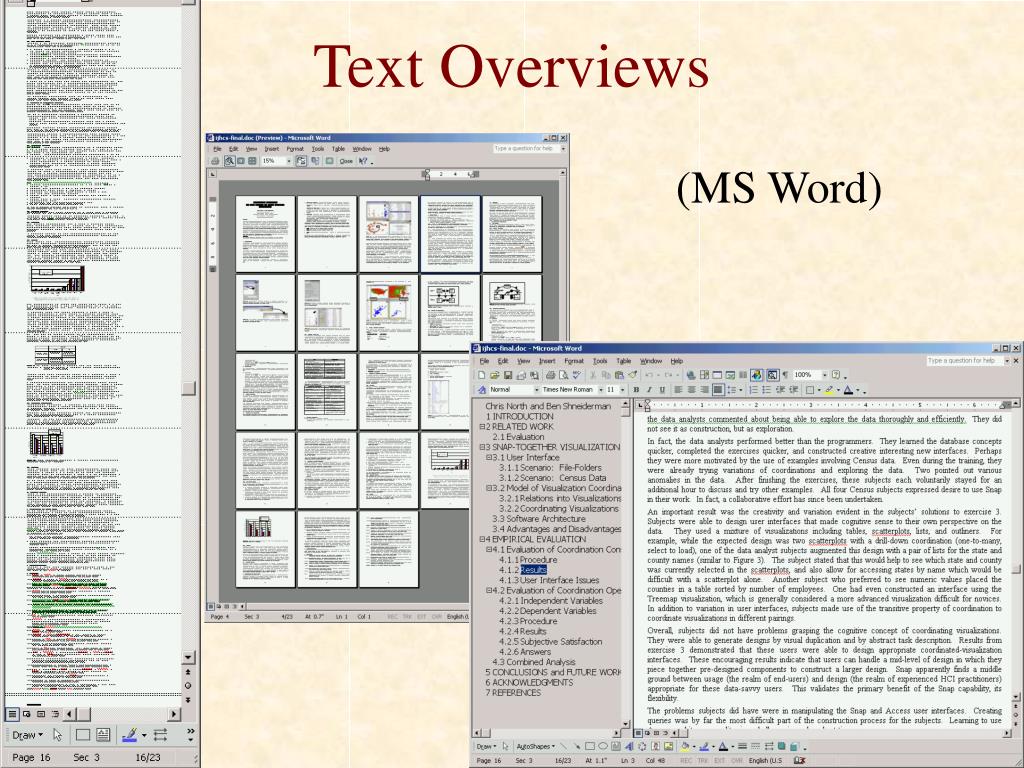Select the Rectangle drawing tool in front window

coord(590,746)
